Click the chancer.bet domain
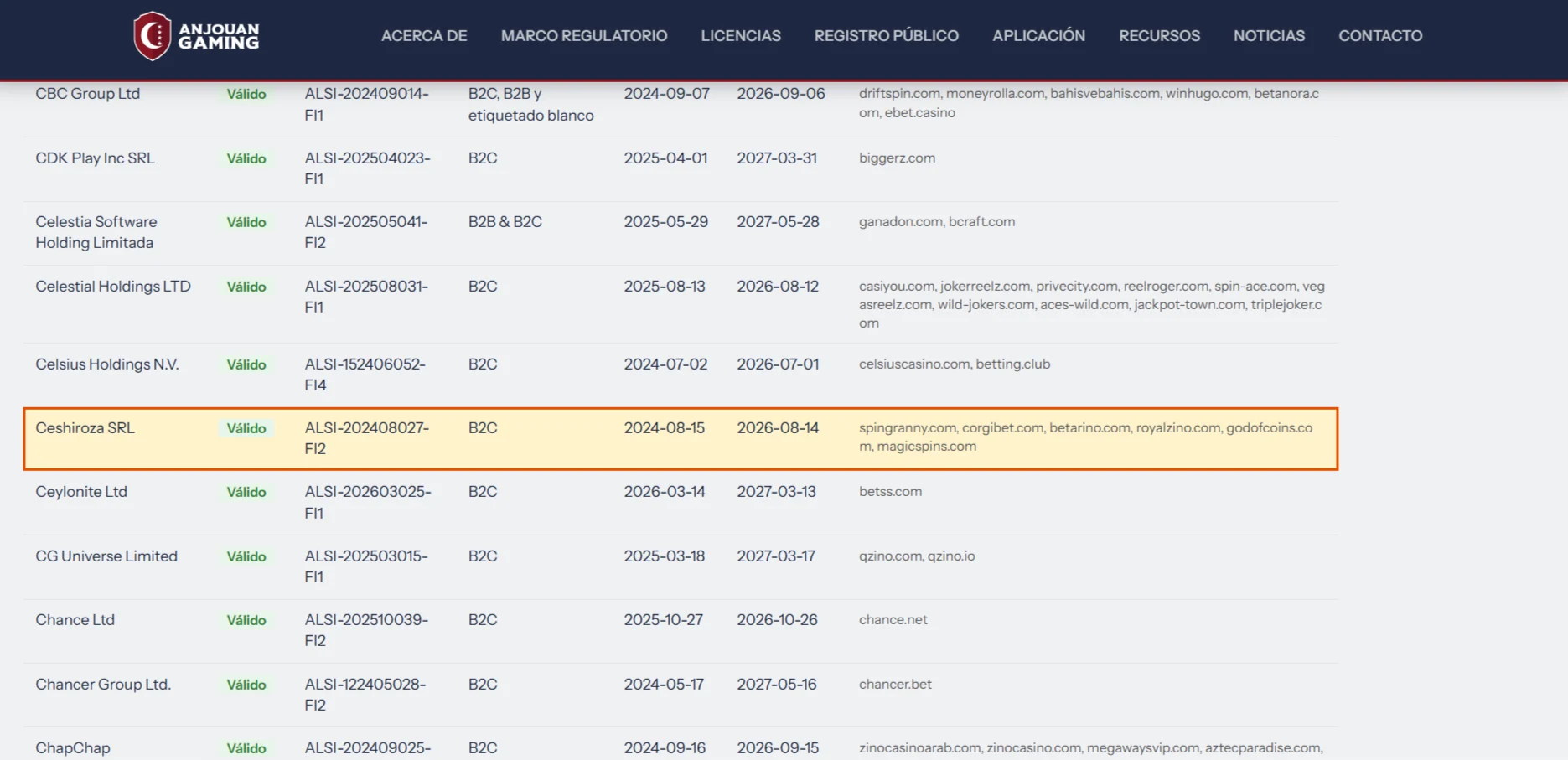The image size is (1568, 760). point(896,685)
